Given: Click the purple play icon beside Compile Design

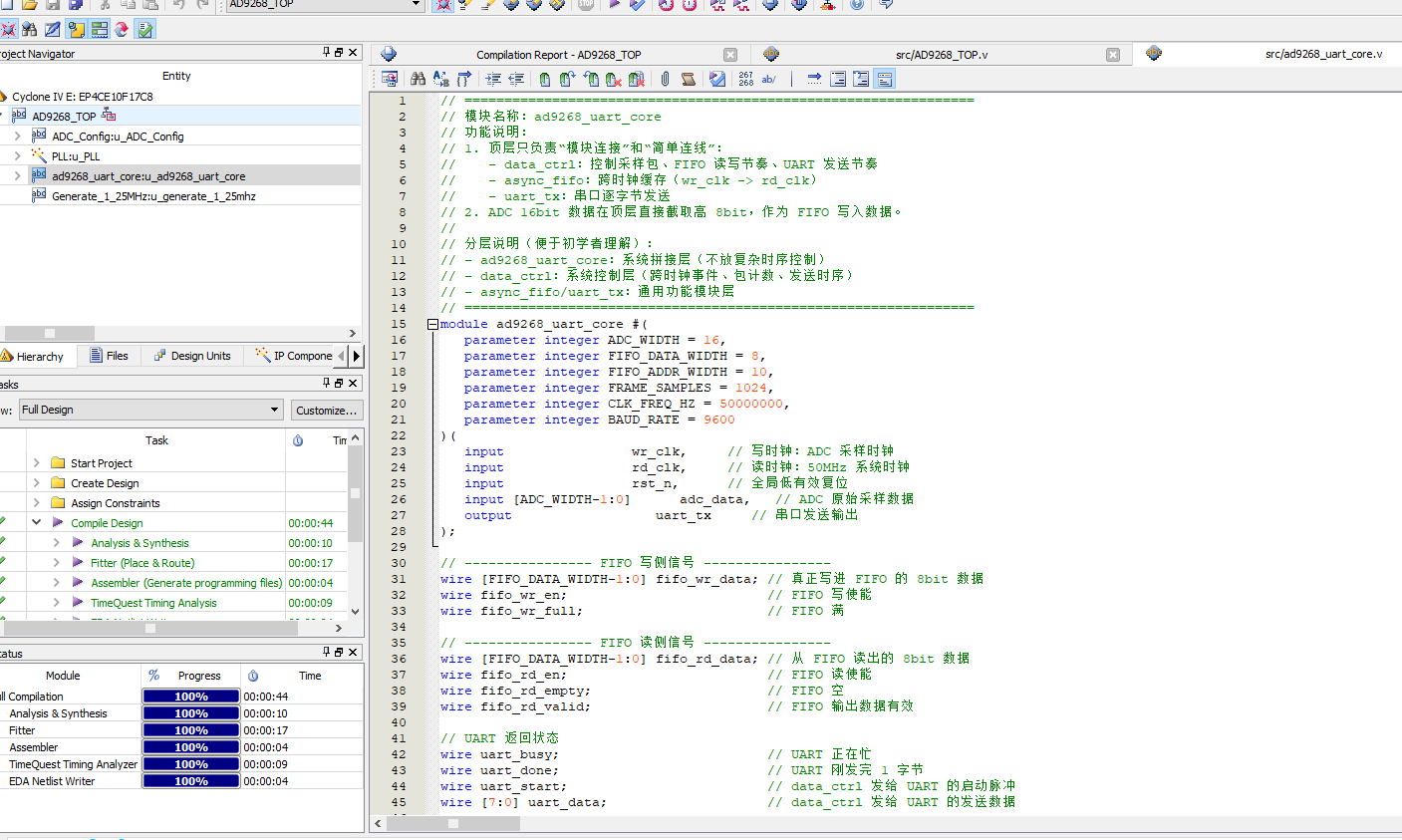Looking at the screenshot, I should 58,523.
